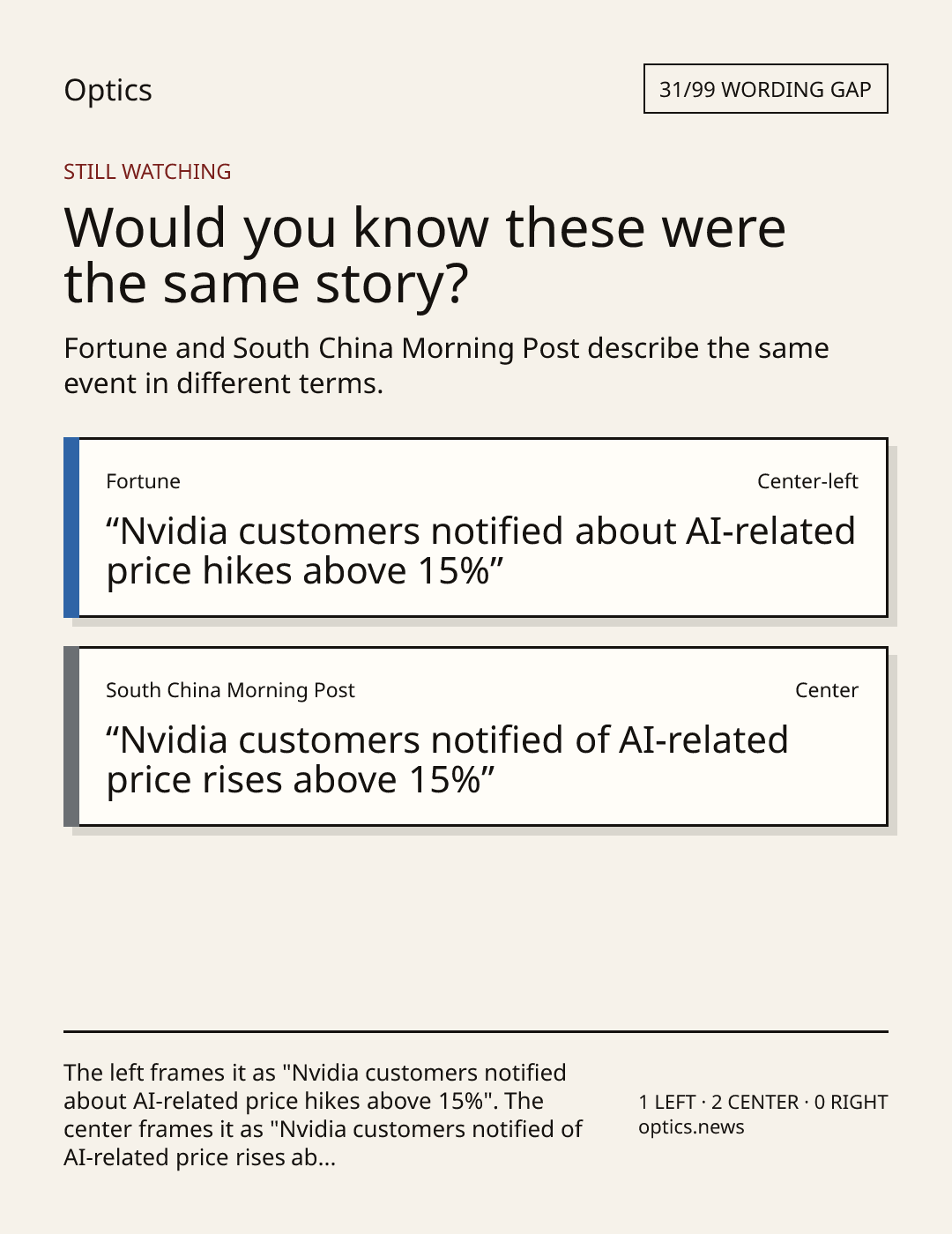Click the '0 RIGHT' count
This screenshot has width=952, height=1234.
point(851,1102)
